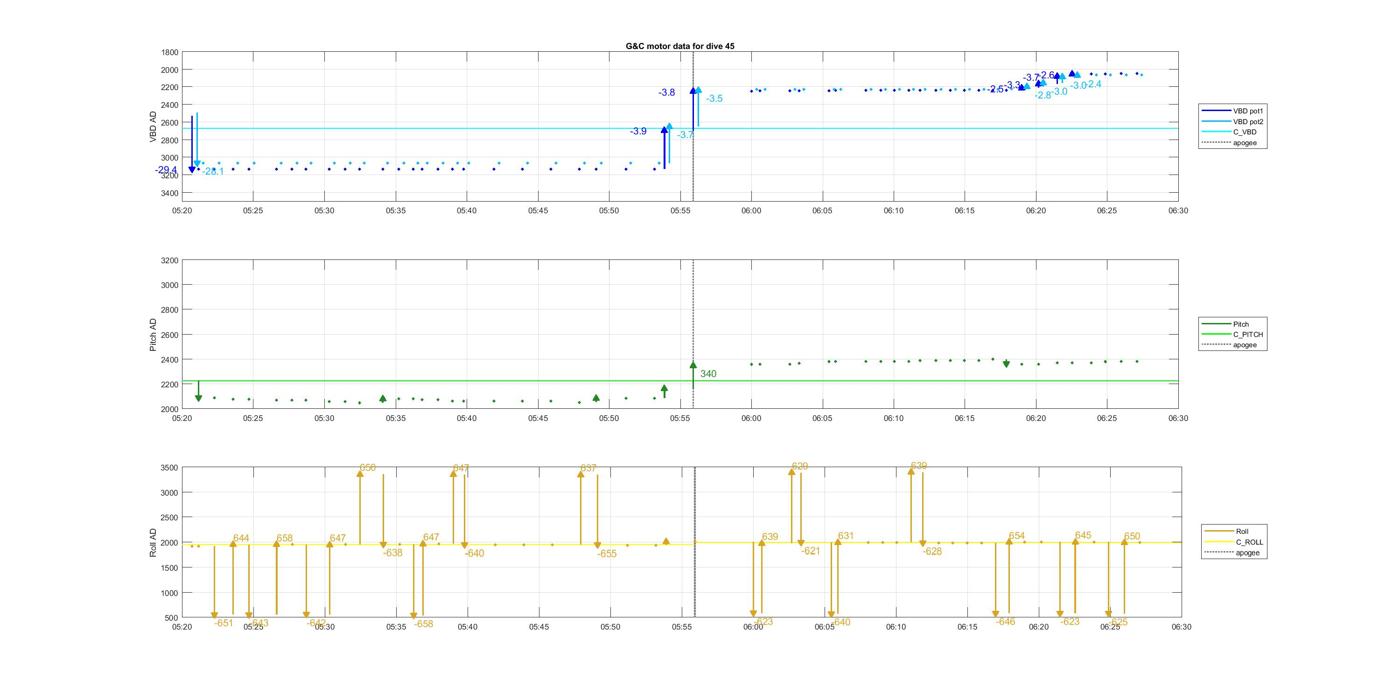Click the 'Pitch AD' y-axis label
The width and height of the screenshot is (1400, 693).
coord(153,334)
